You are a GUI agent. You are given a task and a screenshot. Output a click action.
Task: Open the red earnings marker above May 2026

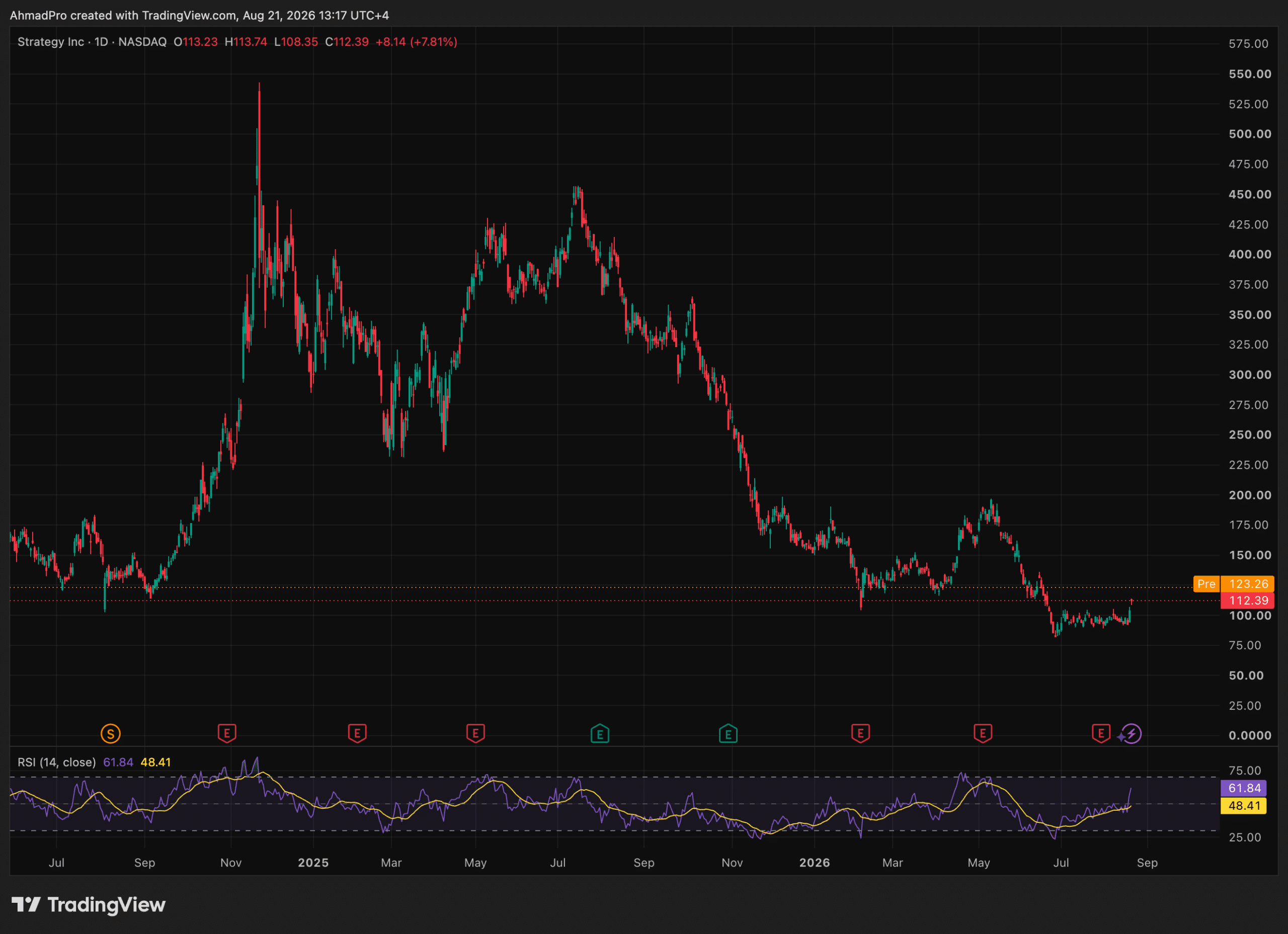point(983,733)
